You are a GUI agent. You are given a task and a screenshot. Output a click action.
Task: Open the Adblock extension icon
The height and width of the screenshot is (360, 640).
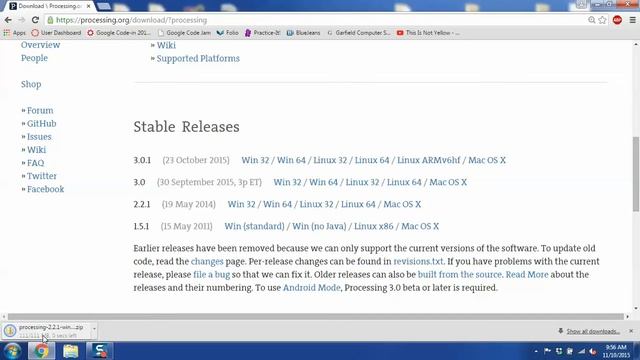pos(617,20)
